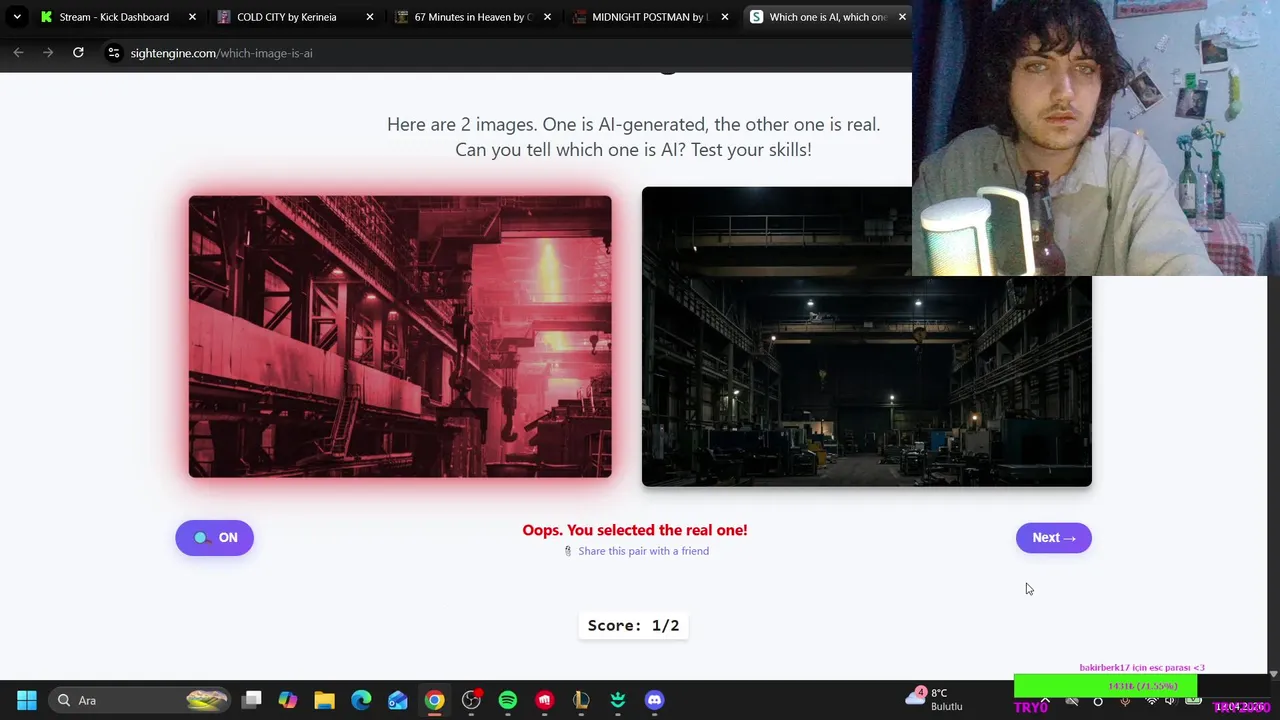This screenshot has width=1280, height=720.
Task: Click 'Oops. You selected the real one!' message
Action: [x=635, y=530]
